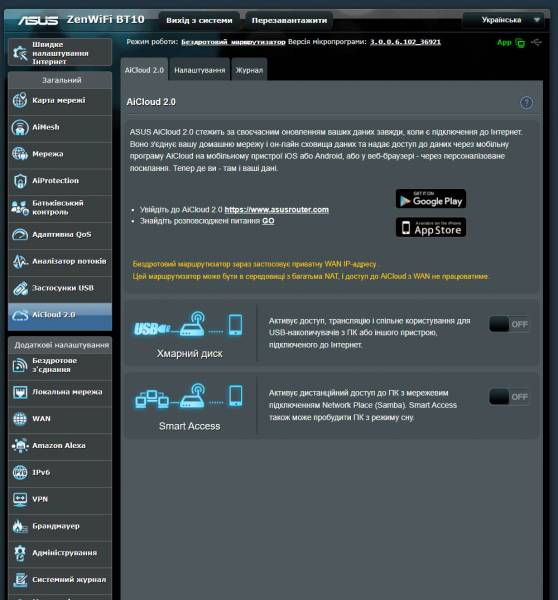Click the Загальний section header
Image resolution: width=558 pixels, height=600 pixels.
62,80
